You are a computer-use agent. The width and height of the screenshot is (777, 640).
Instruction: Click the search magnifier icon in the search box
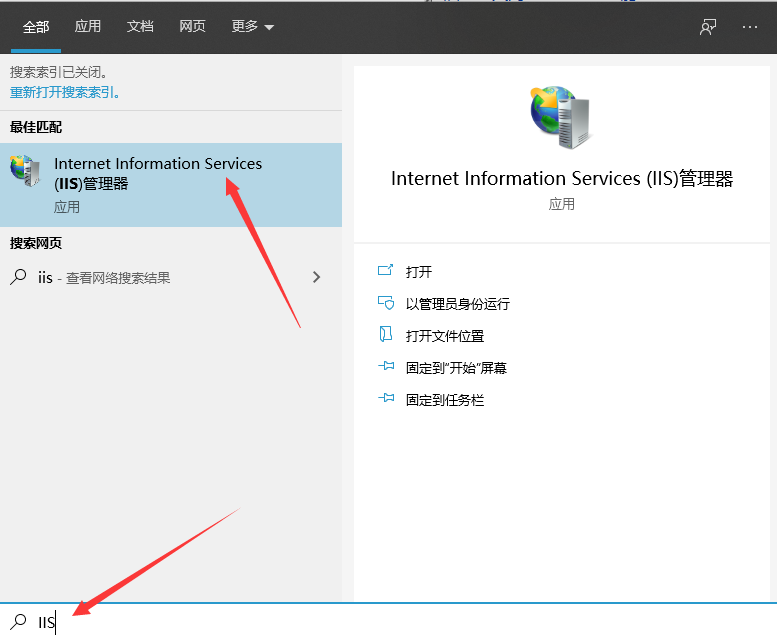18,622
